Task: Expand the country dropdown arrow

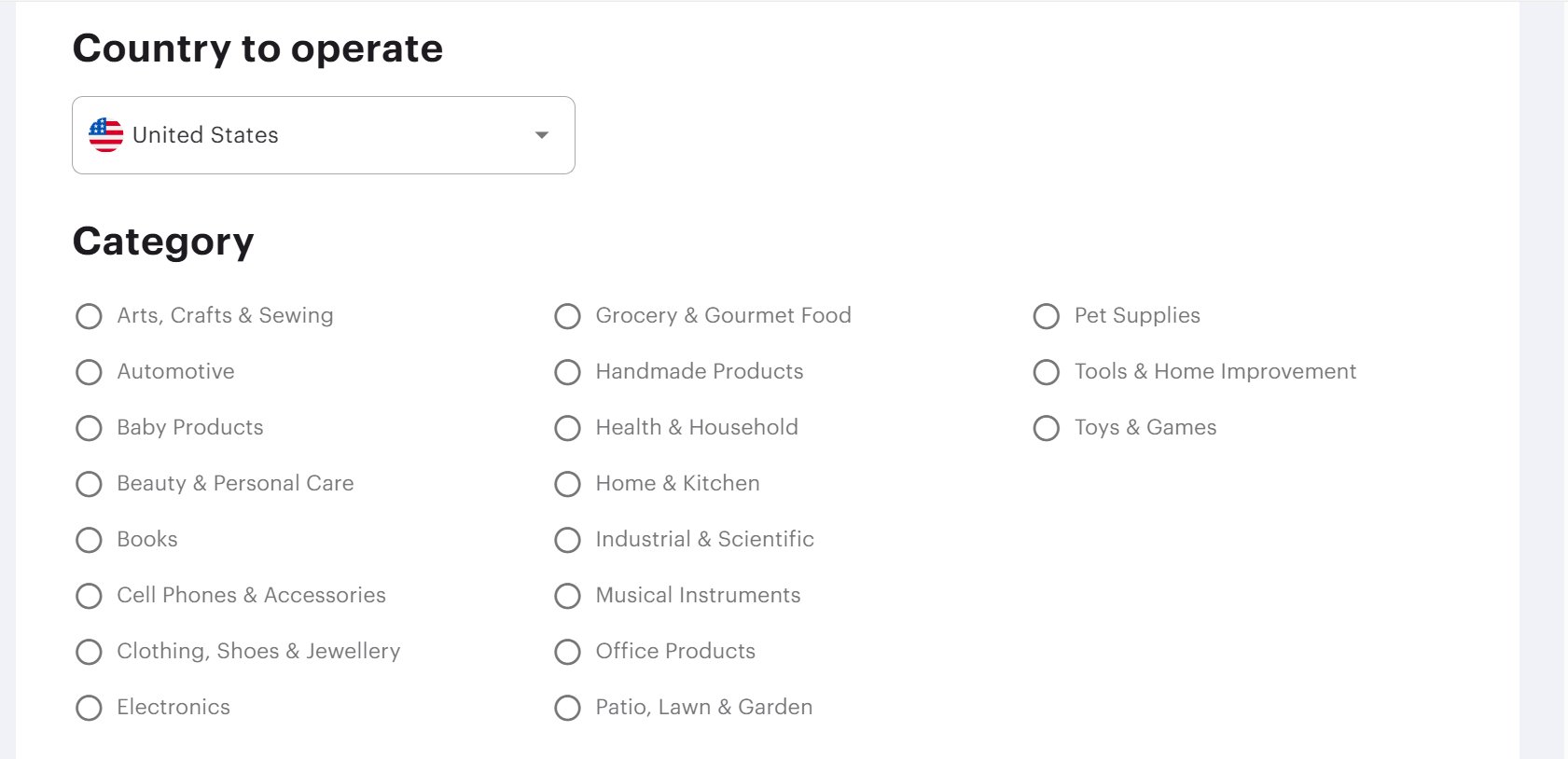Action: coord(541,135)
